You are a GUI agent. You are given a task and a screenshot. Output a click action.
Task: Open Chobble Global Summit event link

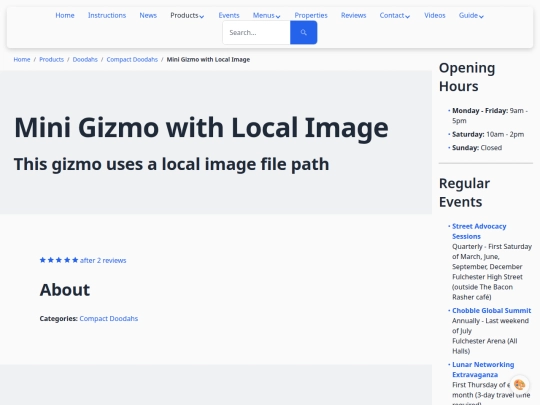pos(491,311)
